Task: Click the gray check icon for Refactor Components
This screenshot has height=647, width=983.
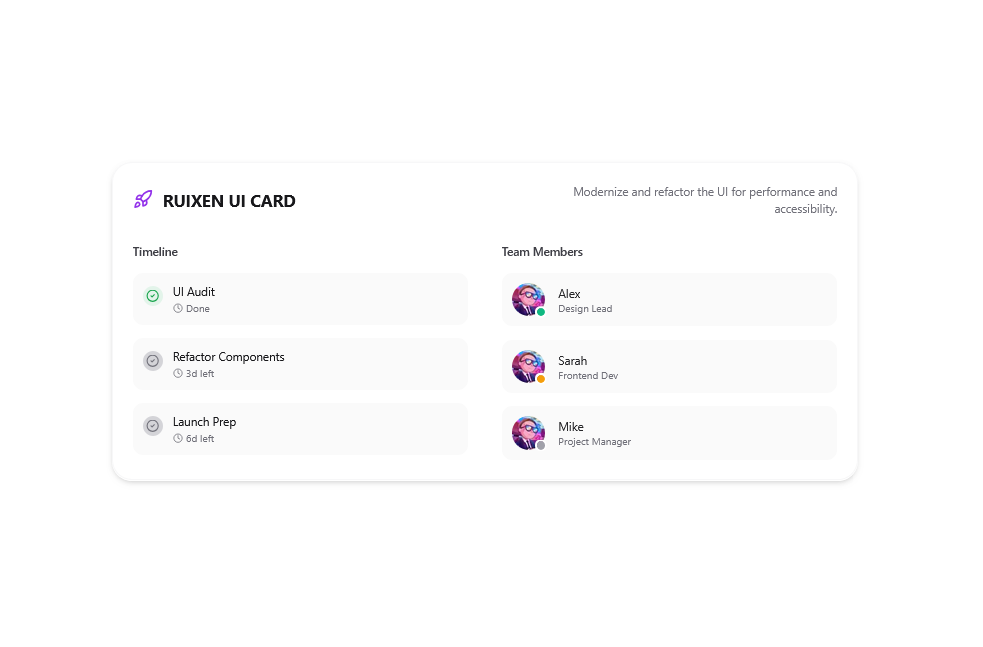Action: tap(152, 361)
